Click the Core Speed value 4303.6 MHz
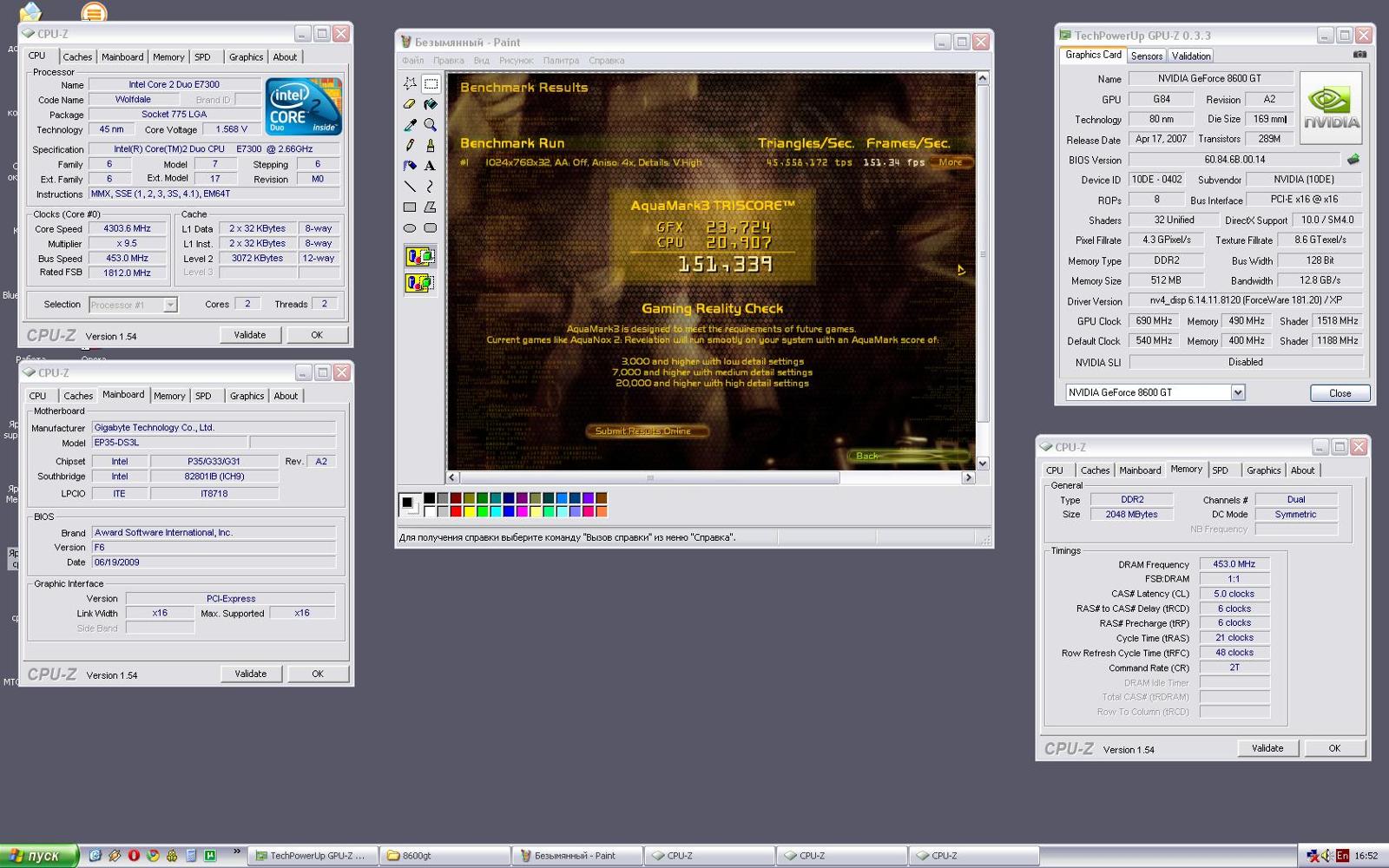Image resolution: width=1389 pixels, height=868 pixels. 127,229
